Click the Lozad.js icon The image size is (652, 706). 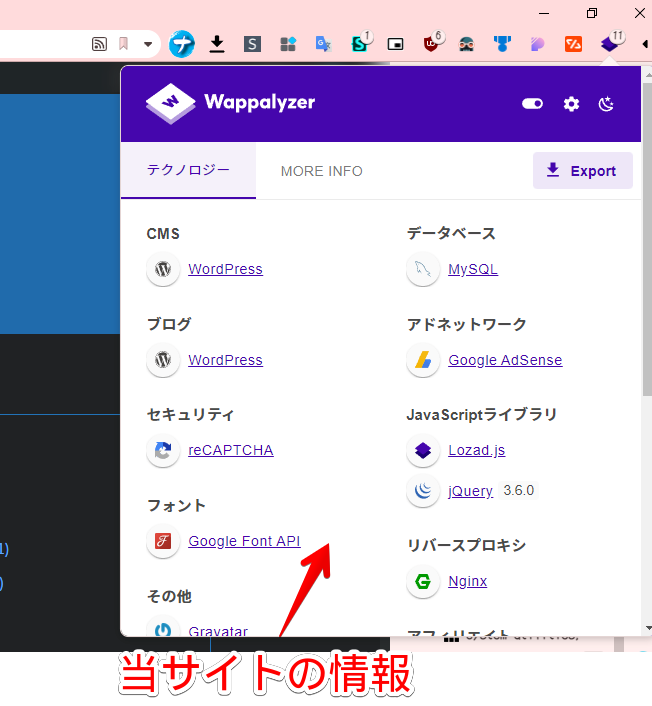[x=423, y=450]
